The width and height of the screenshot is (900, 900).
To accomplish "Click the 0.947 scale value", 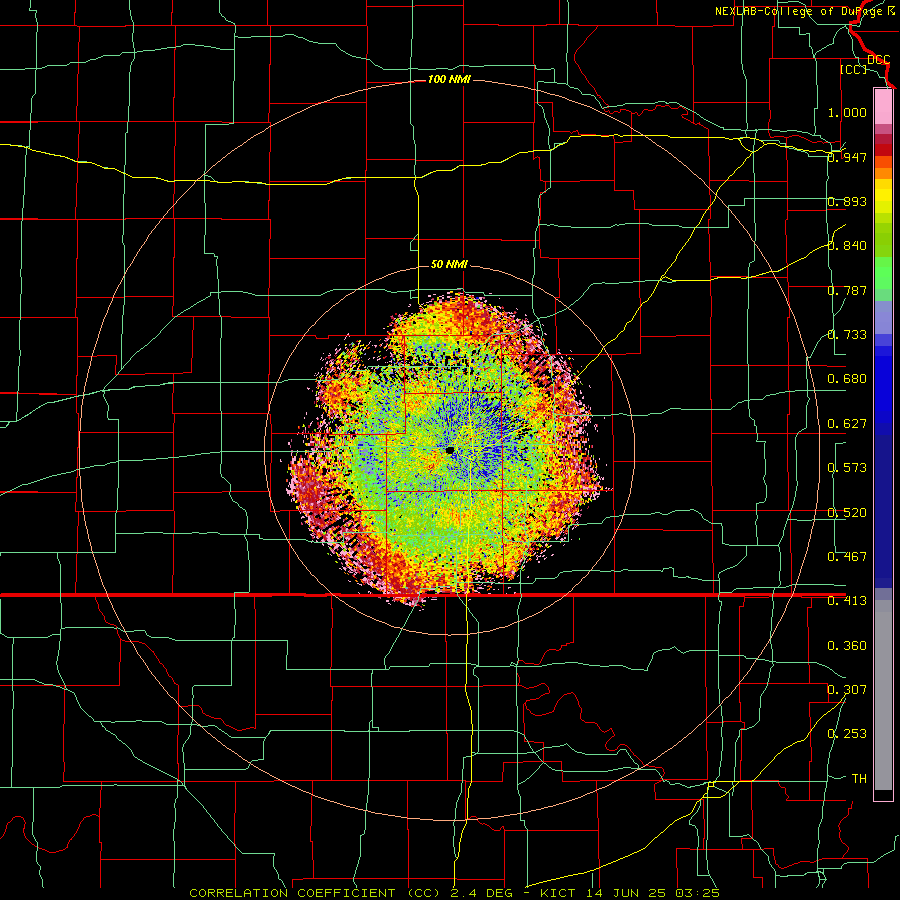I will click(847, 157).
